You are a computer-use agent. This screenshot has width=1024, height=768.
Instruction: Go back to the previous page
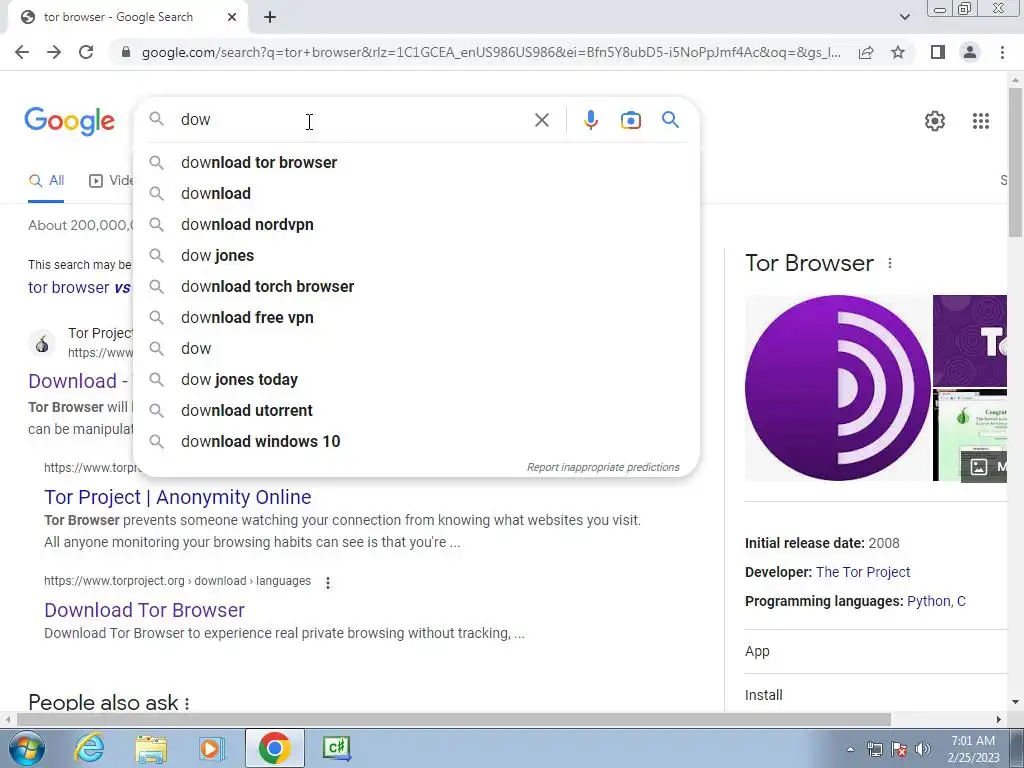22,52
